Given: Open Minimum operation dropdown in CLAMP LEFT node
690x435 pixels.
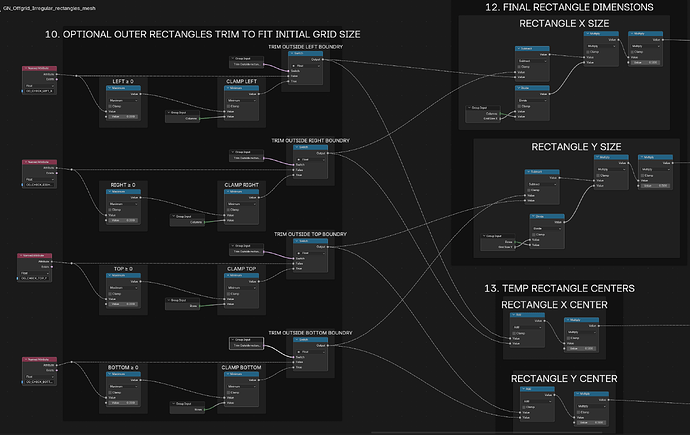Looking at the screenshot, I should click(242, 100).
